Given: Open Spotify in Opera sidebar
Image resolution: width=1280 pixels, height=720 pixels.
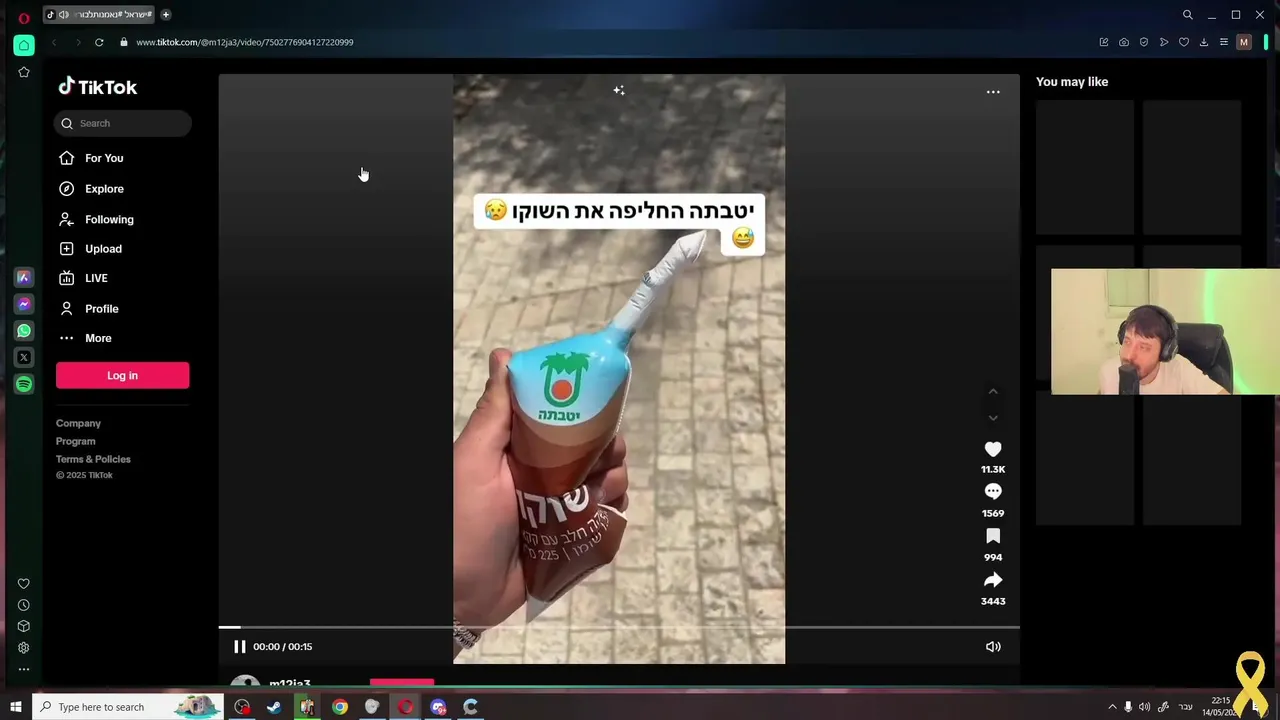Looking at the screenshot, I should tap(24, 384).
